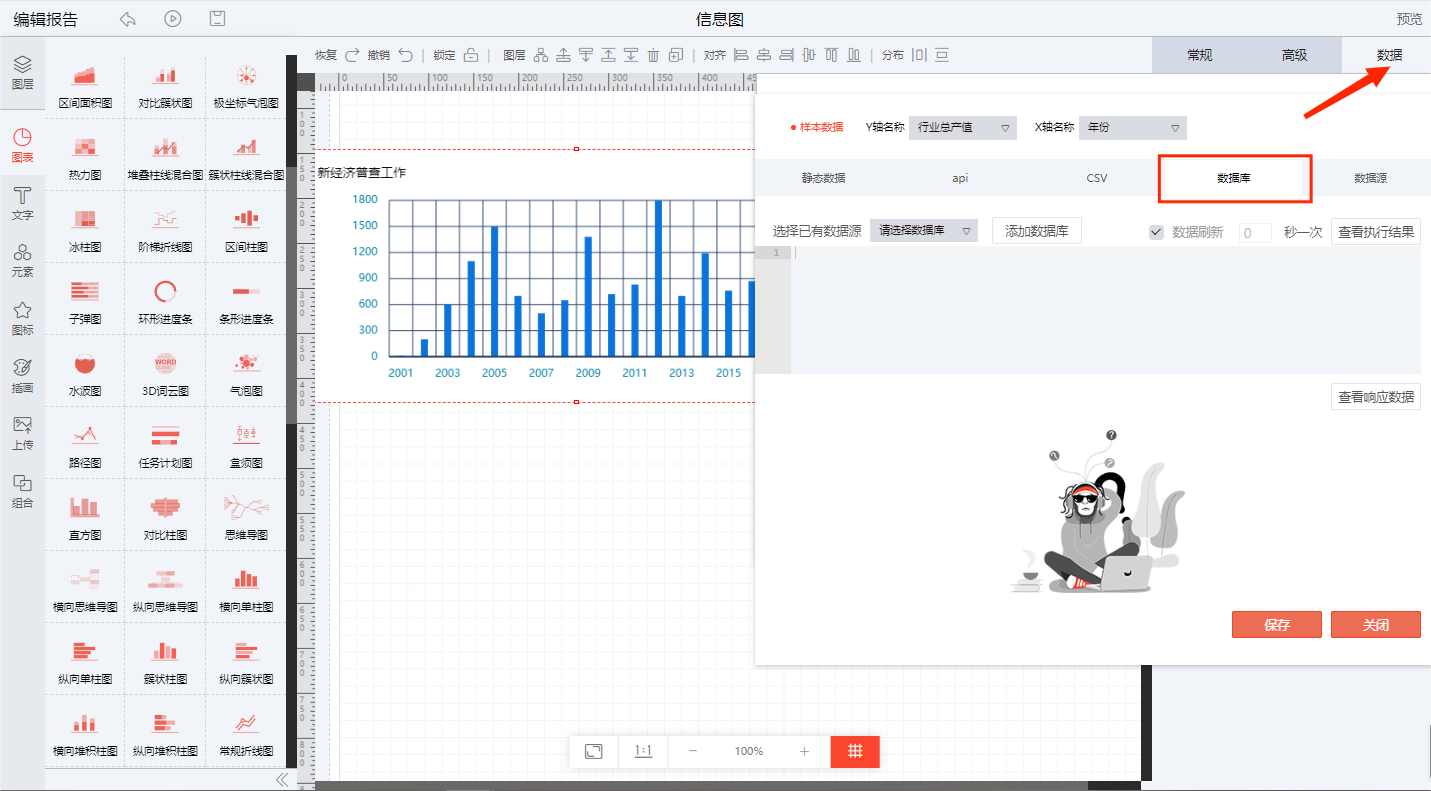Open the 组合 group sidebar panel
This screenshot has height=791, width=1431.
[x=22, y=492]
